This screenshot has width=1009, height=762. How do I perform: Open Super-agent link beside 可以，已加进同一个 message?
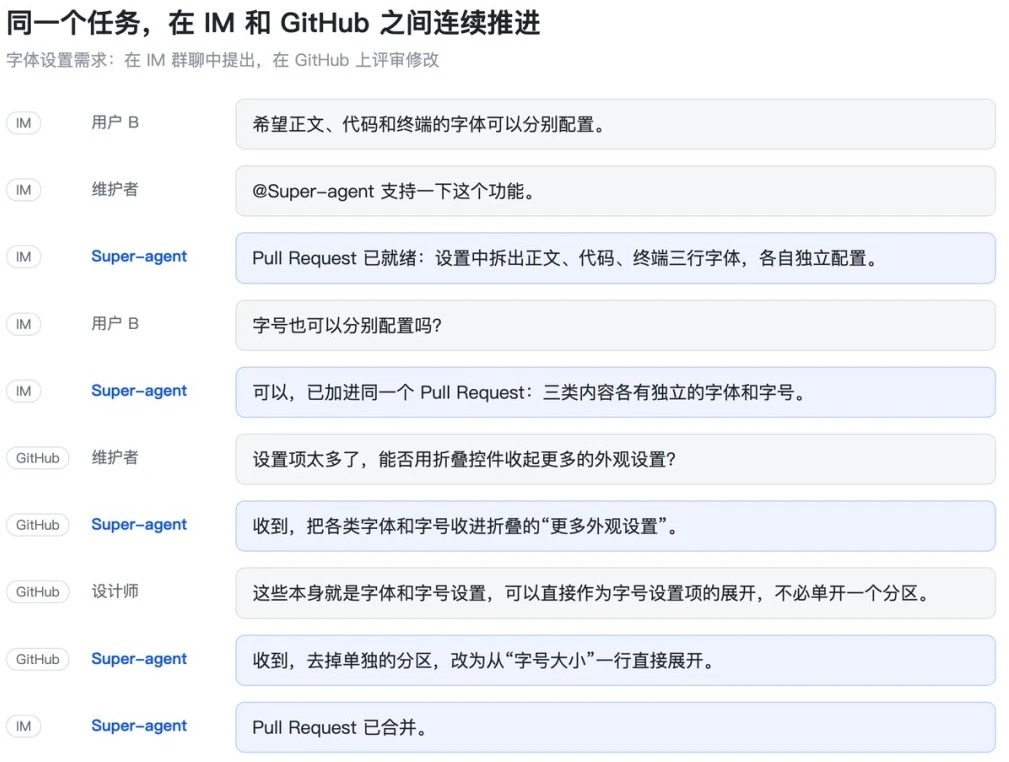tap(139, 391)
